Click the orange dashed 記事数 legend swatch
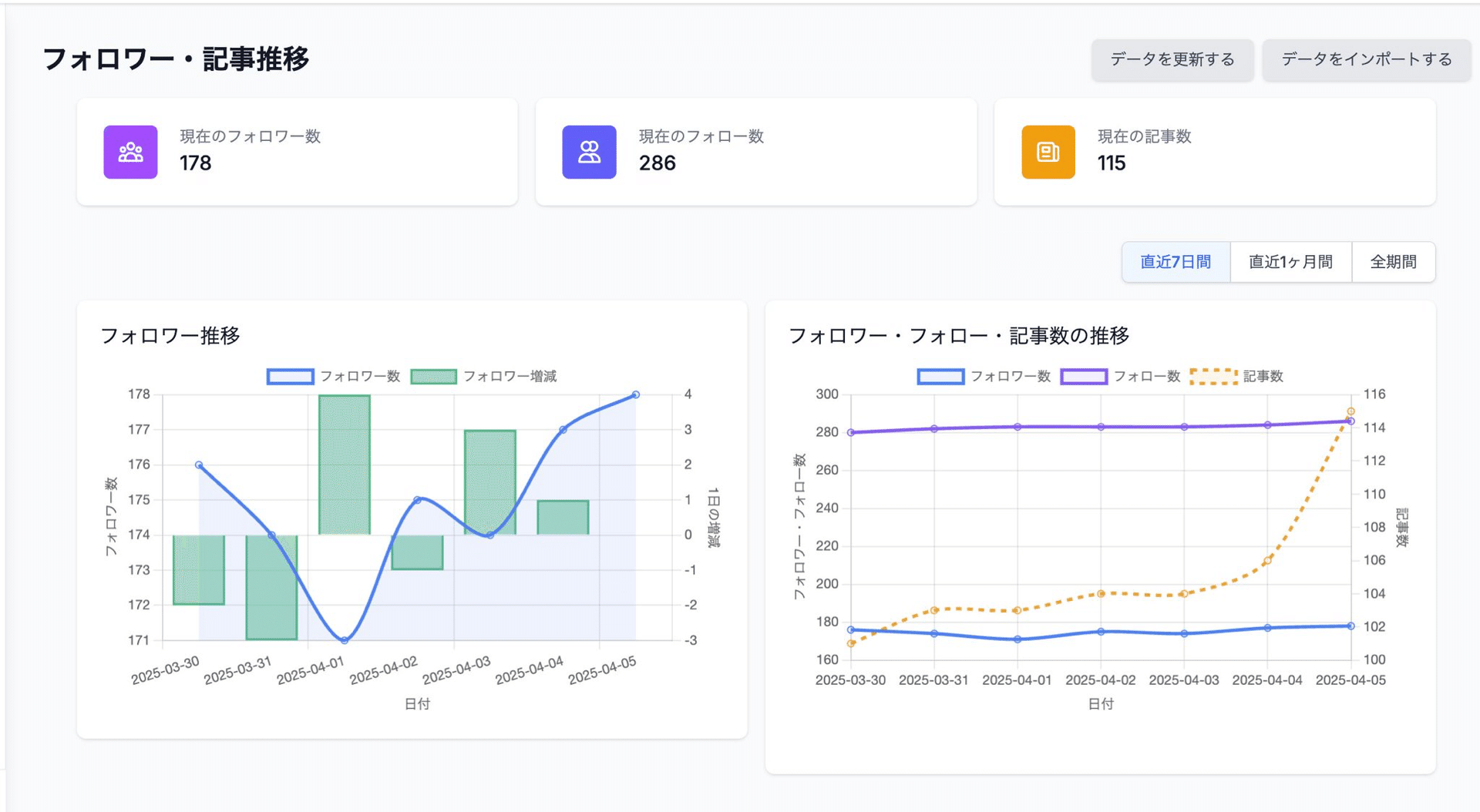 click(x=1214, y=377)
